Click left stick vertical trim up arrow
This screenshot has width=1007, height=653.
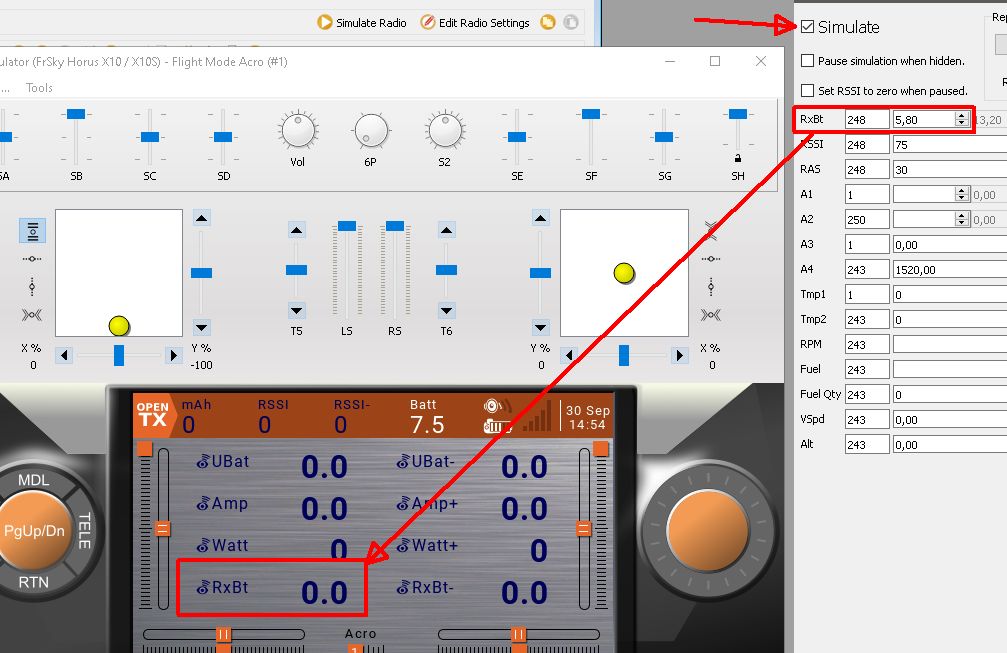(x=202, y=218)
